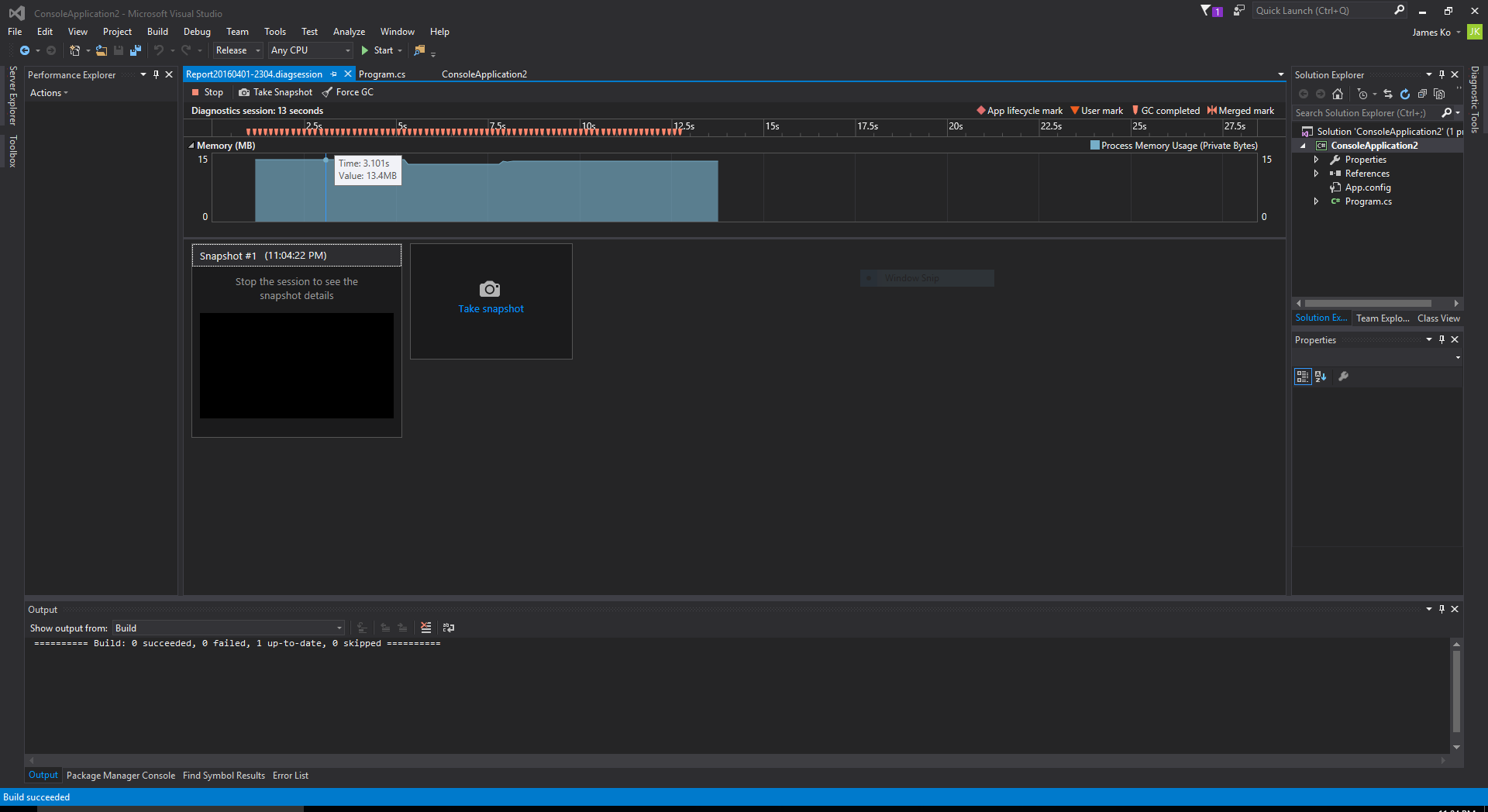Open the Analyze menu
The height and width of the screenshot is (812, 1488).
click(x=349, y=31)
